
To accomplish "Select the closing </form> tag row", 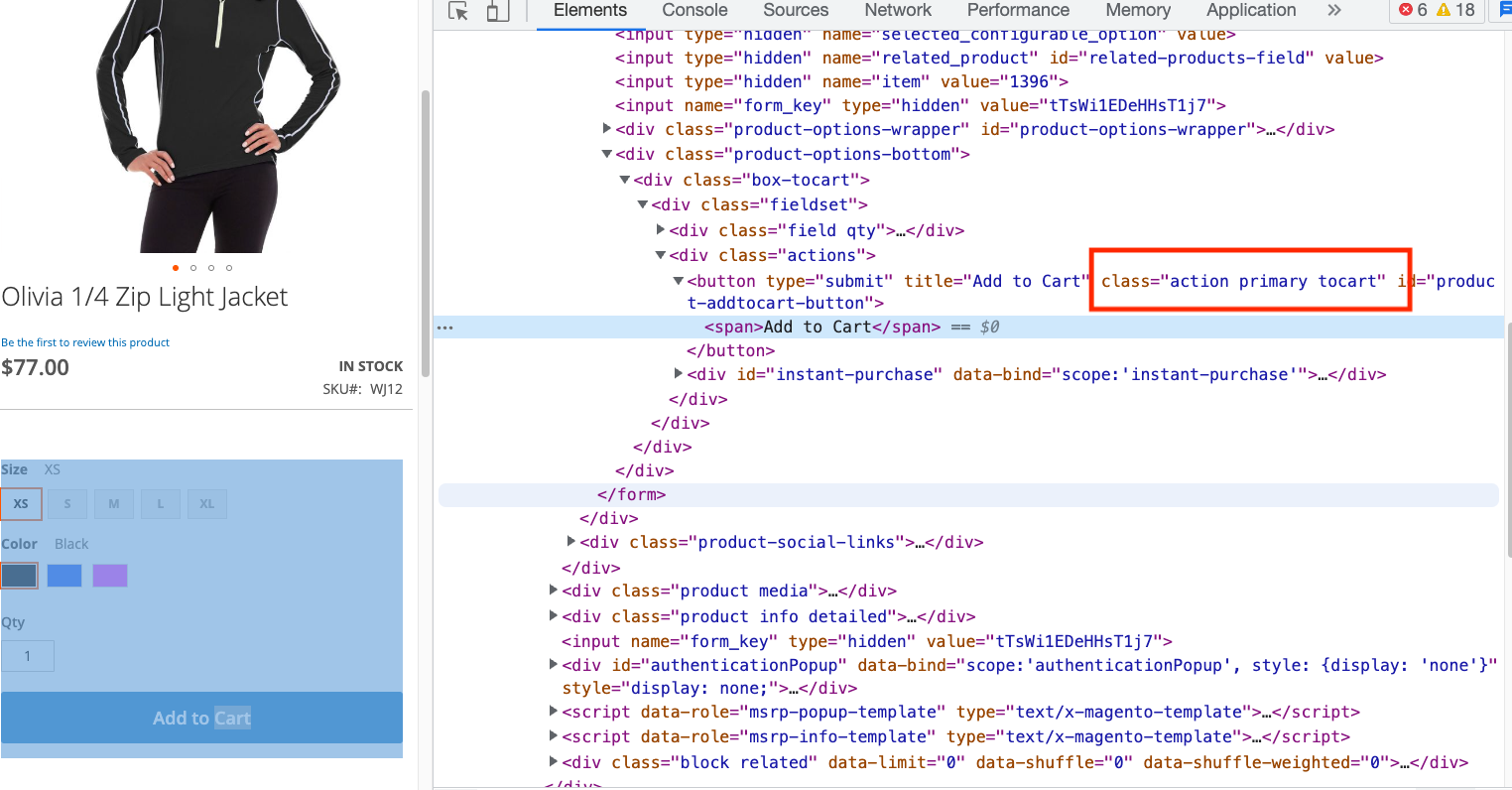I will coord(968,494).
